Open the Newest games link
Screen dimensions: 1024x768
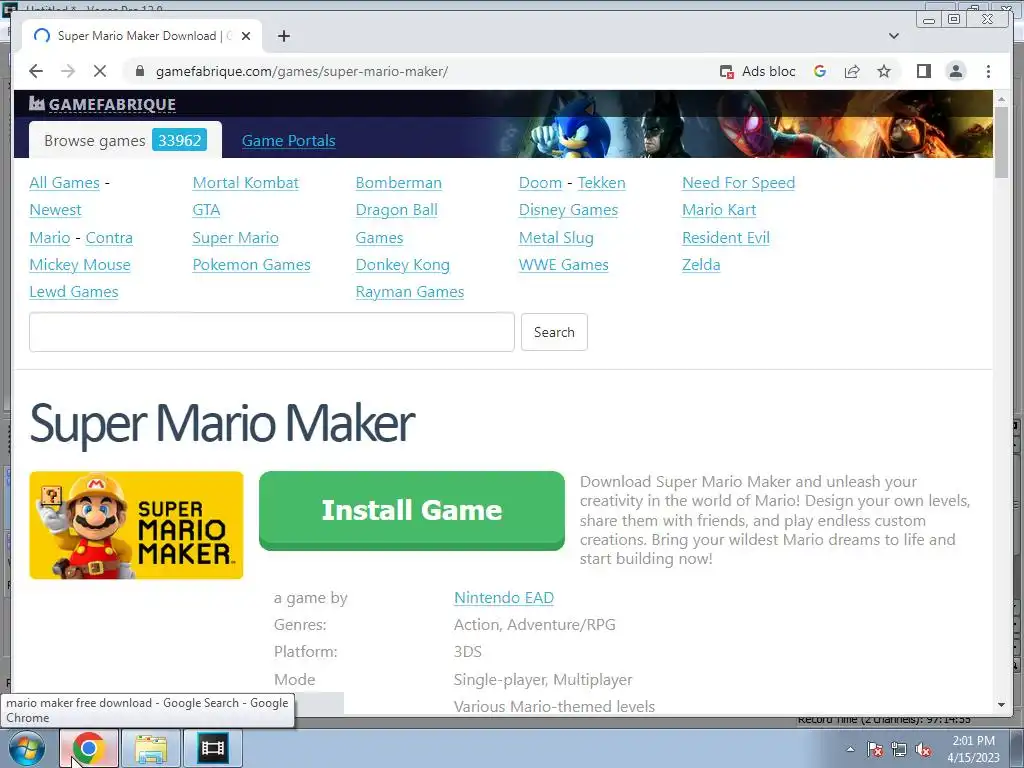point(56,210)
